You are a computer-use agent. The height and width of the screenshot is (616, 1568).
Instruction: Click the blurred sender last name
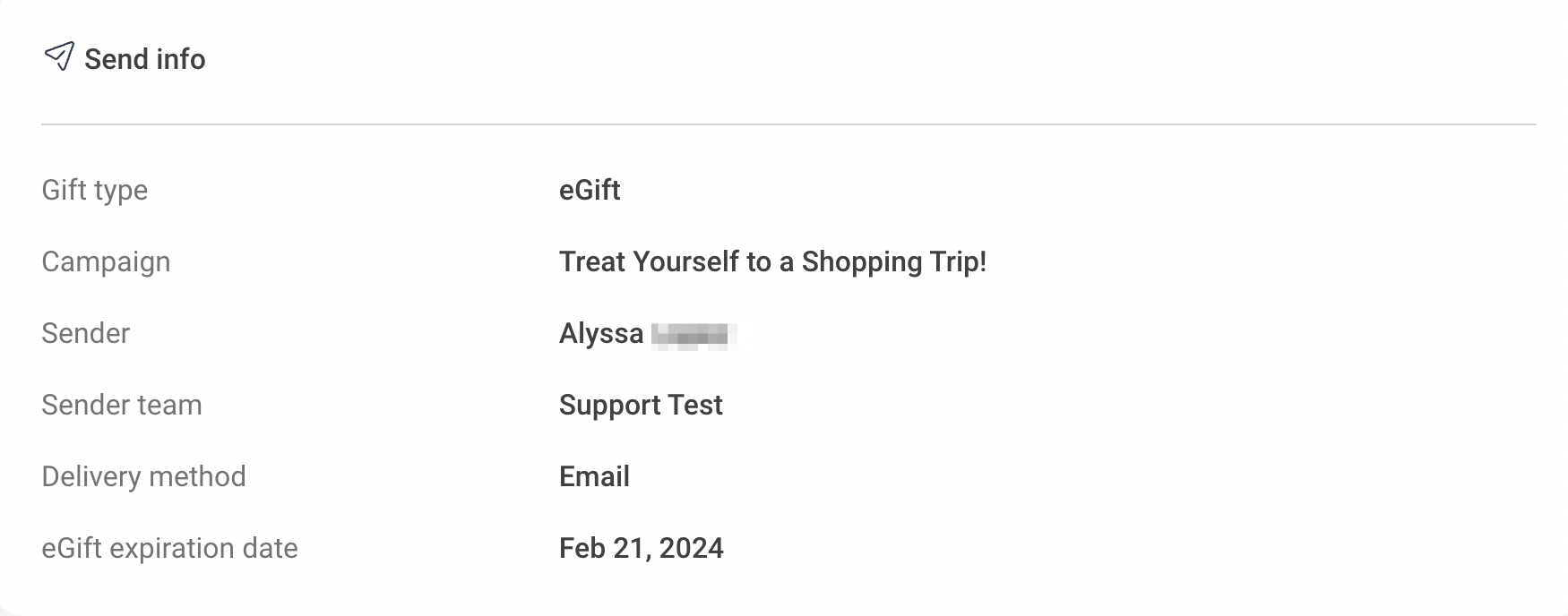point(694,336)
